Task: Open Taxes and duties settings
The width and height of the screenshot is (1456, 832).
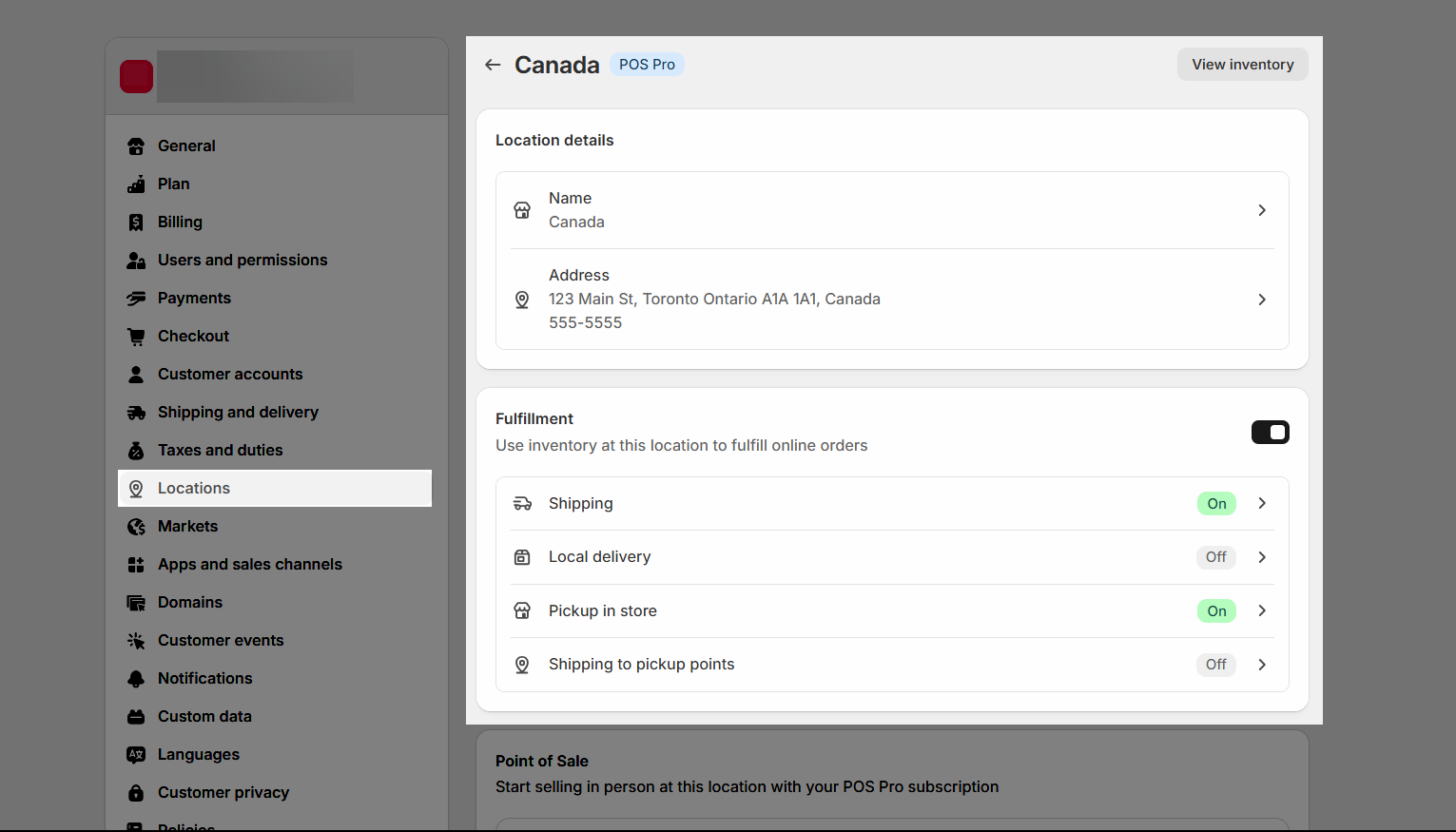Action: point(220,450)
